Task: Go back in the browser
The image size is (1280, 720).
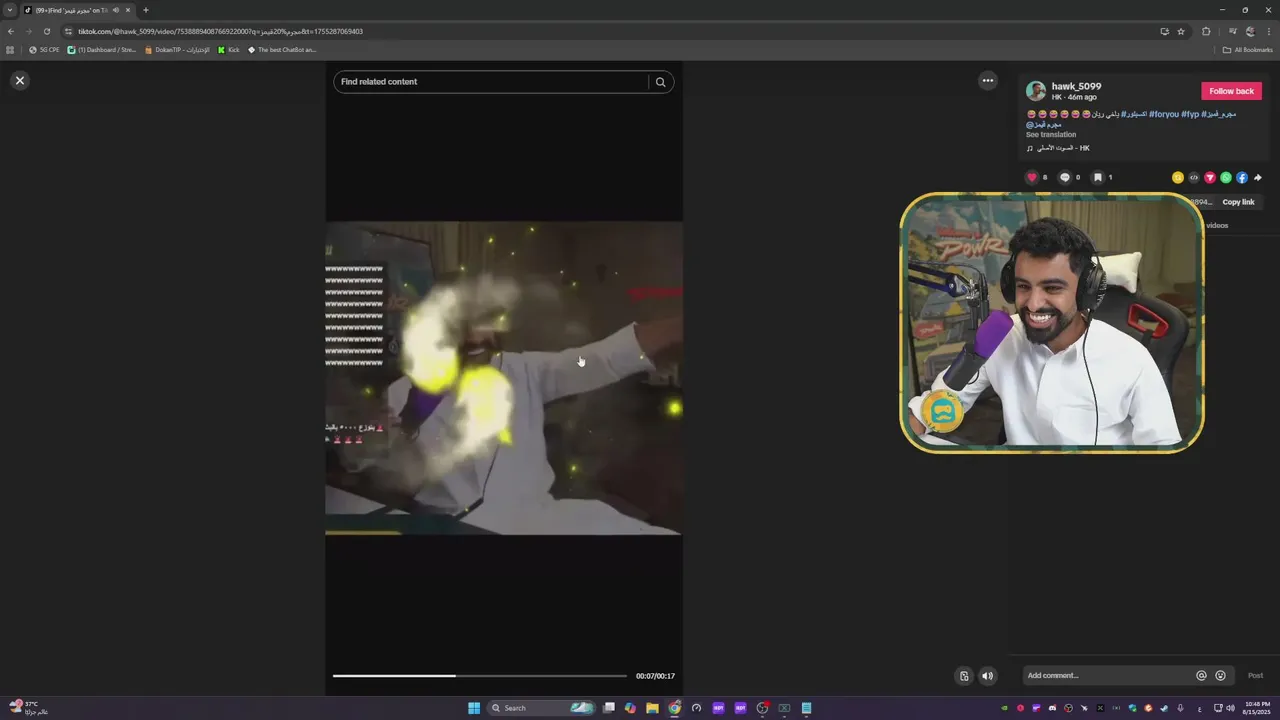Action: [x=10, y=31]
